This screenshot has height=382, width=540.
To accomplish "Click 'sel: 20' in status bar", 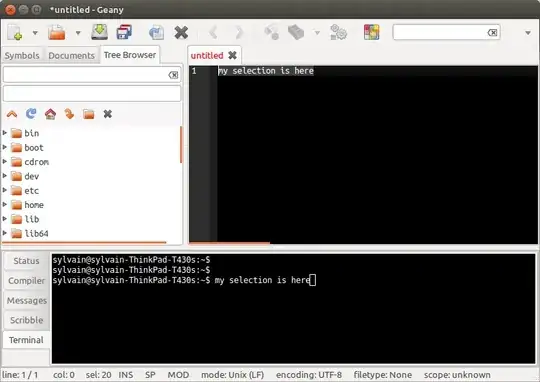I will point(98,375).
